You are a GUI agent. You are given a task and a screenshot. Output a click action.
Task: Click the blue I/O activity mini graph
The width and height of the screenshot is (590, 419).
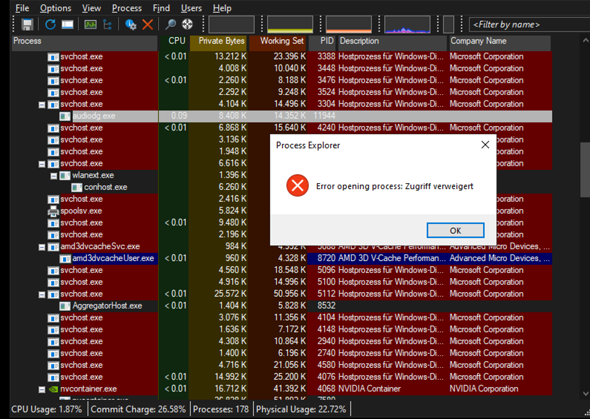pos(408,24)
